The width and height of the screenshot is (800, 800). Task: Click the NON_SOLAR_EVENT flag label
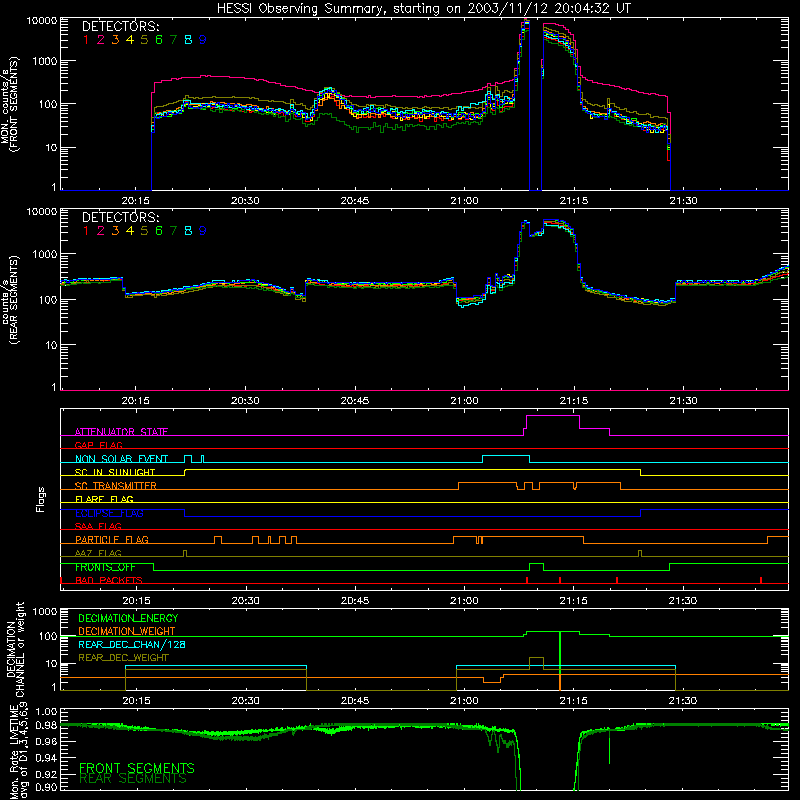click(121, 459)
